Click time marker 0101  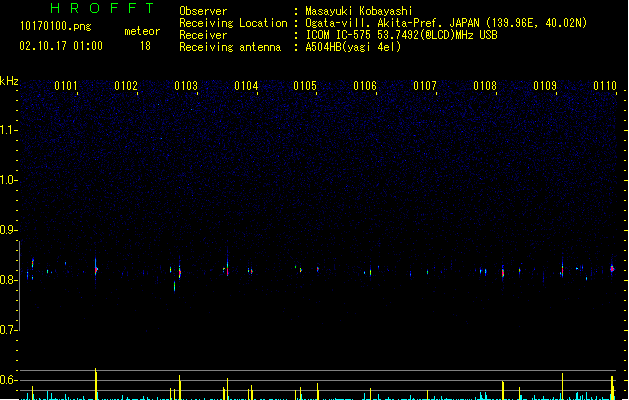[x=66, y=86]
